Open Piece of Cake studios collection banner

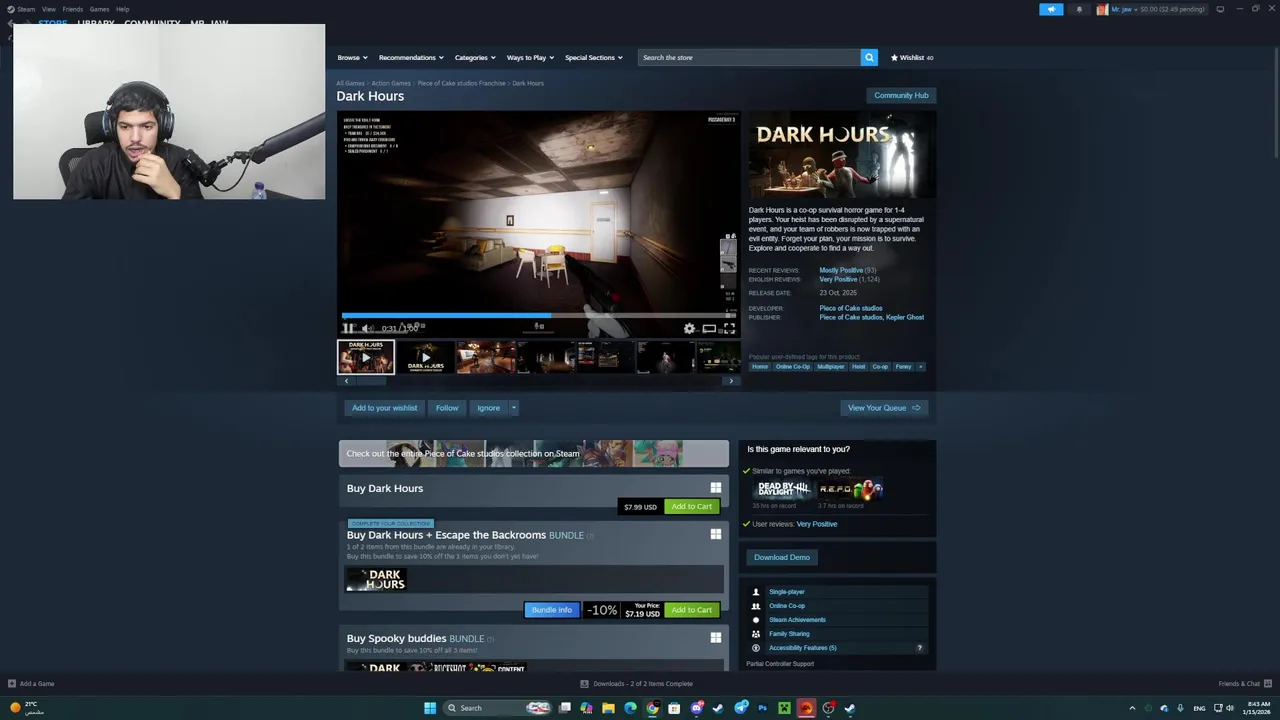(x=533, y=453)
